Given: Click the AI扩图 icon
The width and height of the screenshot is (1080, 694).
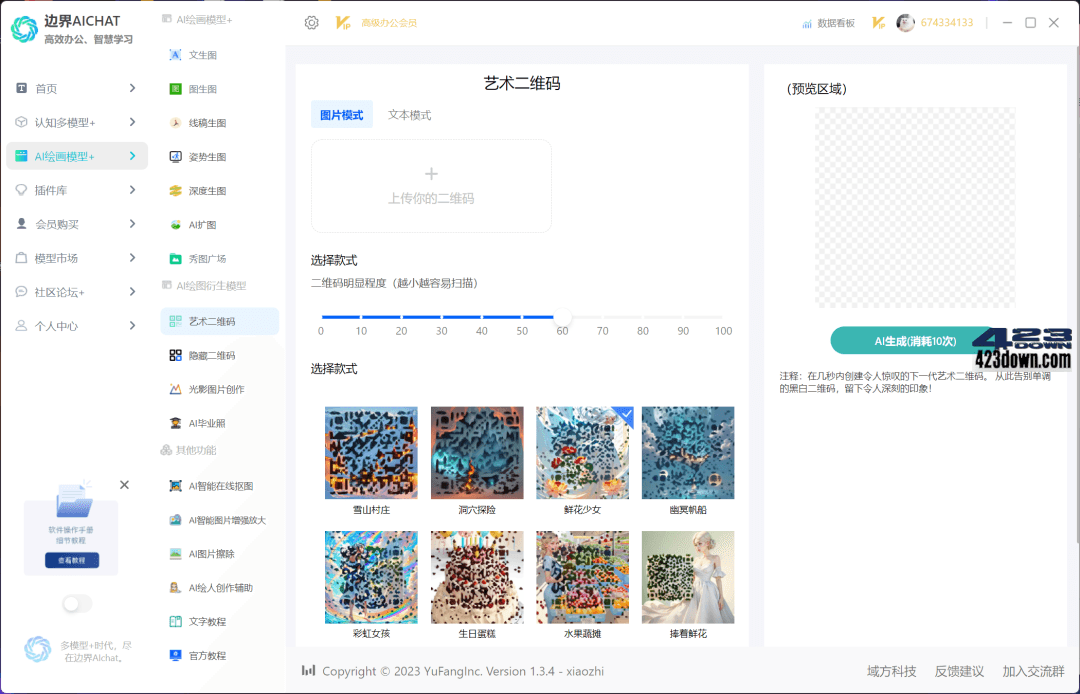Looking at the screenshot, I should [175, 224].
